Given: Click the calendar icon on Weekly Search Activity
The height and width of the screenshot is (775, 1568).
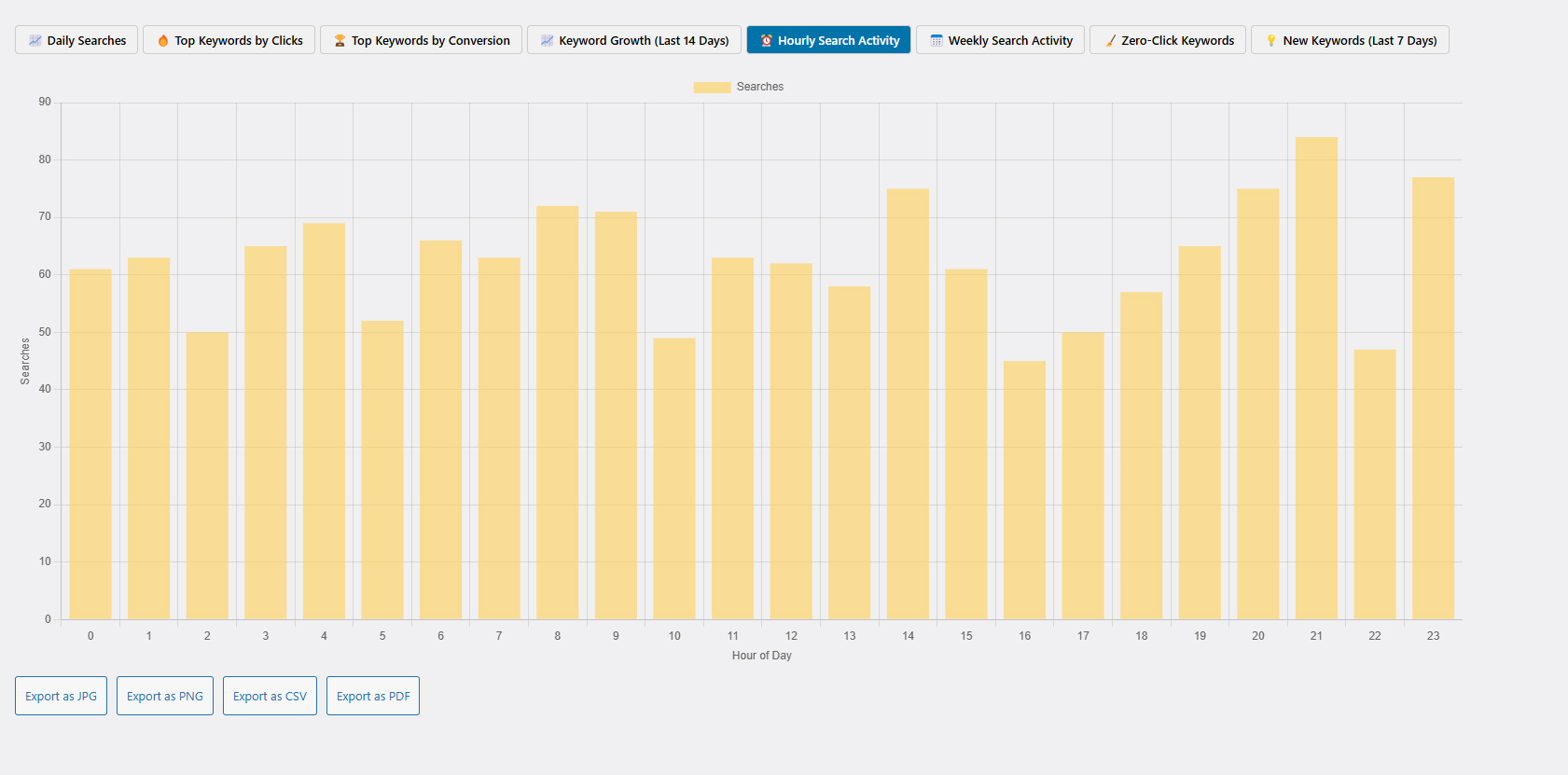Looking at the screenshot, I should (x=937, y=40).
